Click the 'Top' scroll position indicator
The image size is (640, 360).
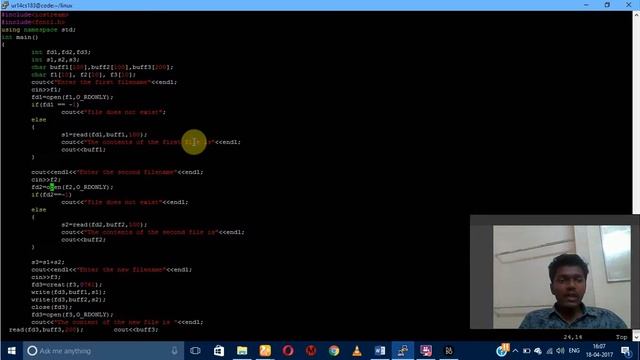621,337
